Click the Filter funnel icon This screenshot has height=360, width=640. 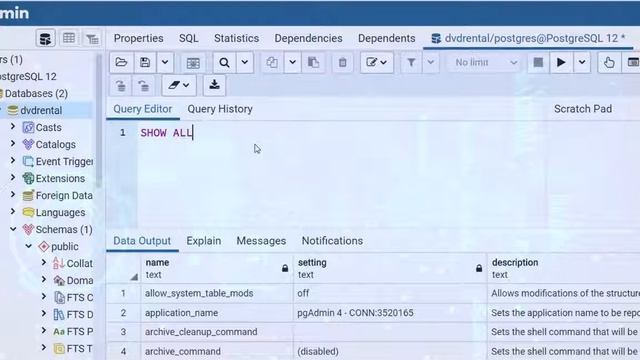pyautogui.click(x=411, y=62)
